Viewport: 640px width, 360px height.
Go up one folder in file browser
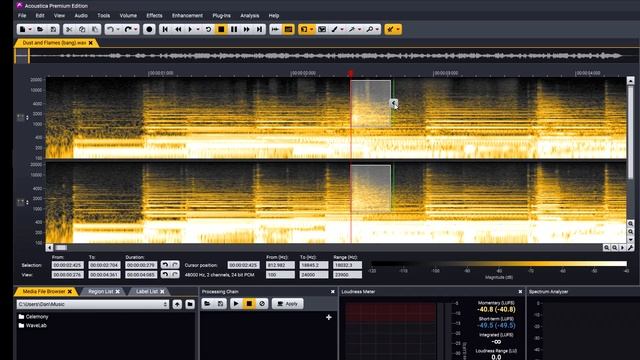(x=177, y=304)
